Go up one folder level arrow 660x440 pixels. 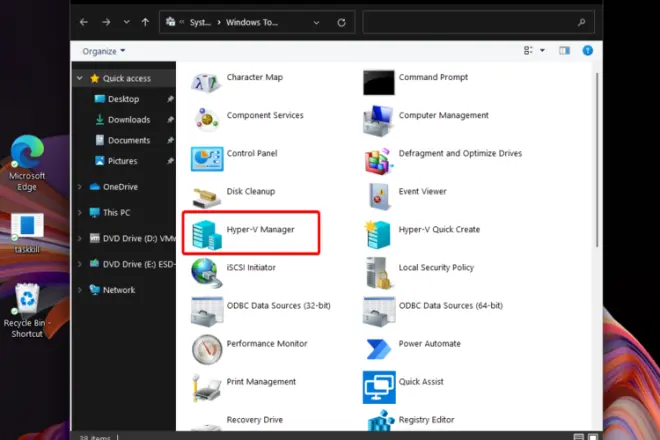click(145, 22)
